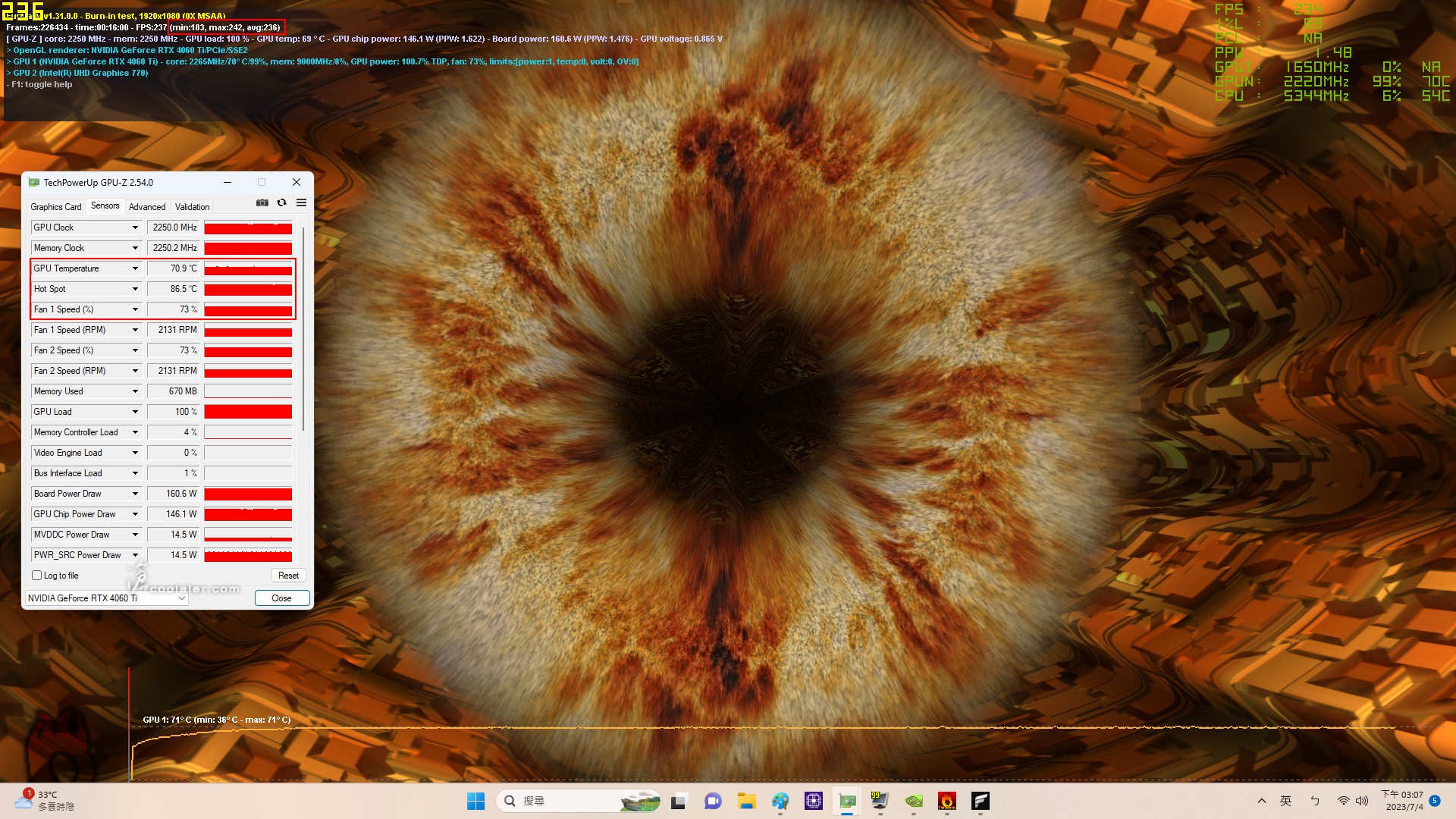The image size is (1456, 819).
Task: Click the GPU-Z refresh icon
Action: [x=282, y=202]
